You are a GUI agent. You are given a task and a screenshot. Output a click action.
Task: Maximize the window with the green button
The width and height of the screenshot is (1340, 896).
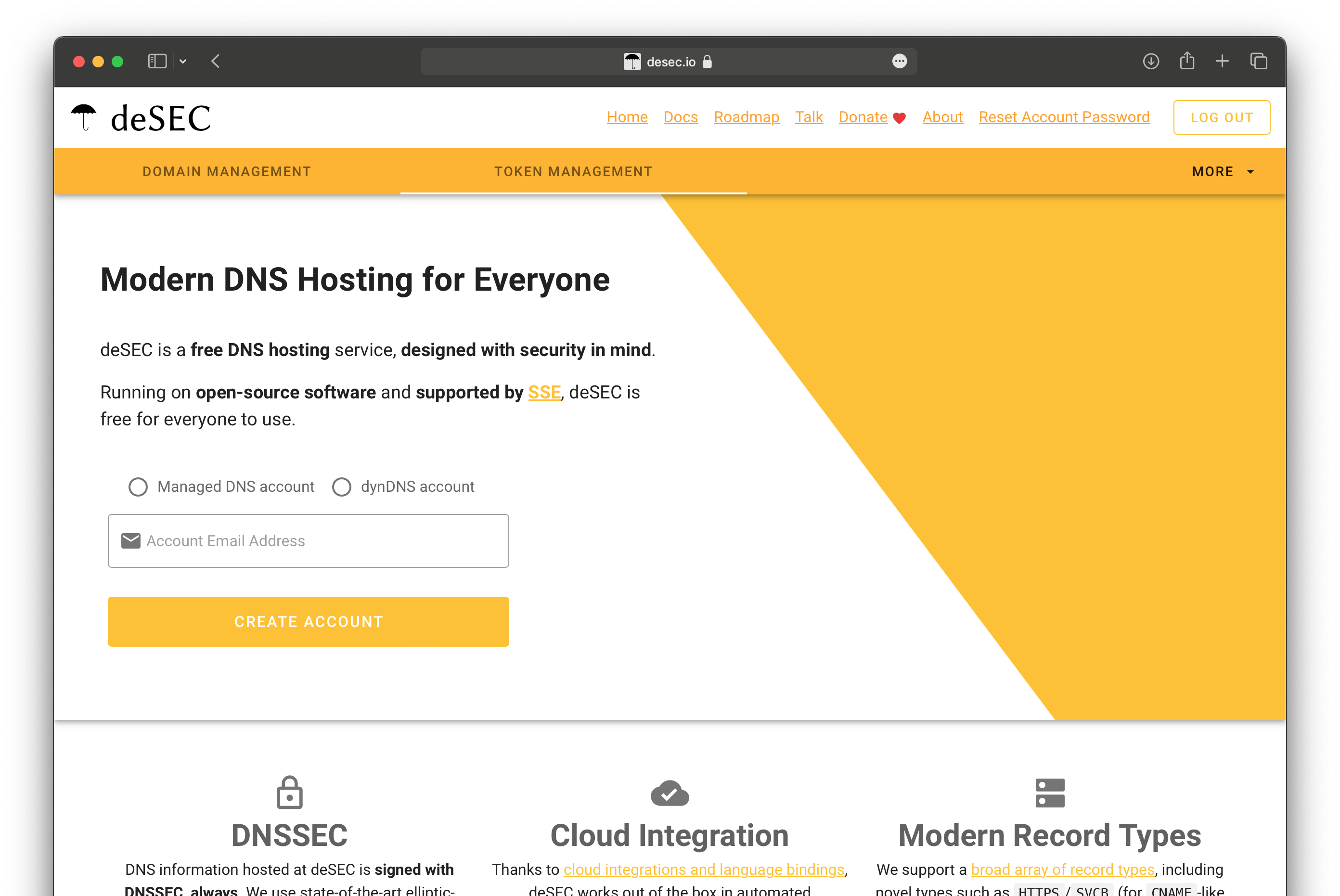coord(117,61)
